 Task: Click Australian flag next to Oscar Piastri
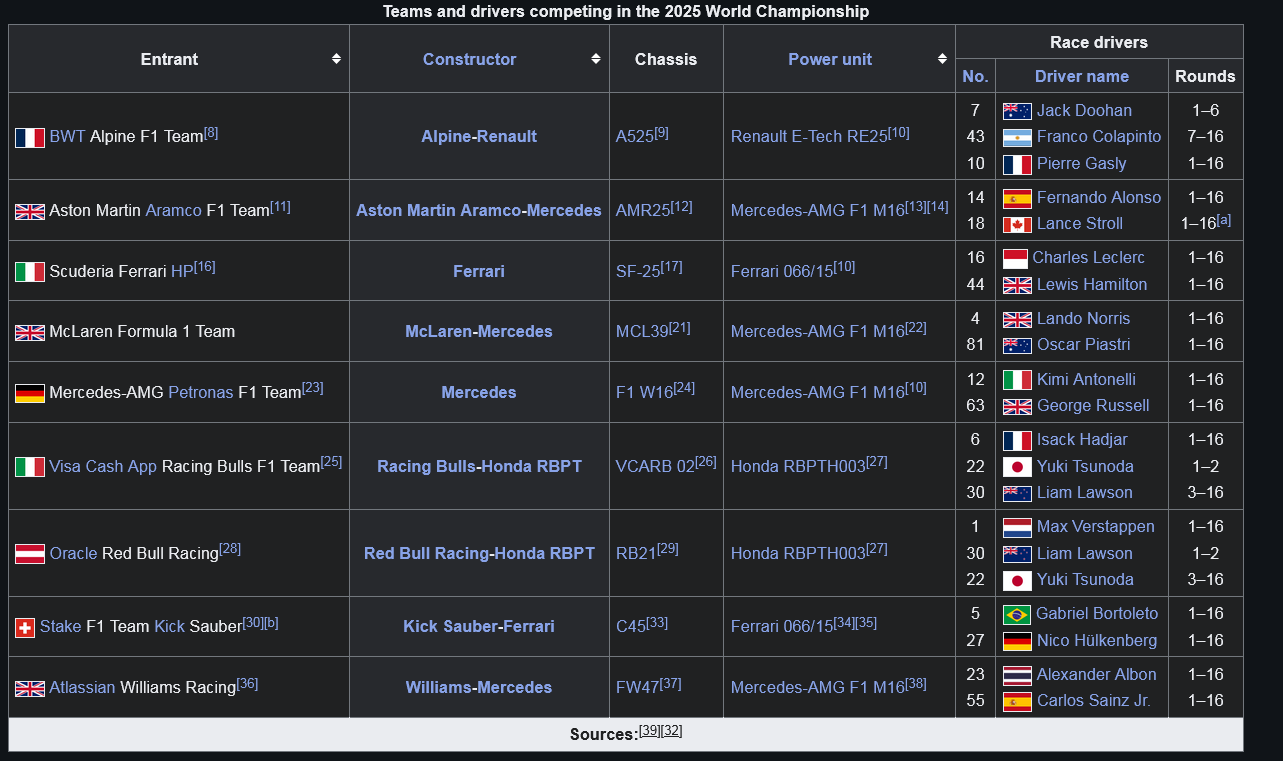(x=1017, y=345)
